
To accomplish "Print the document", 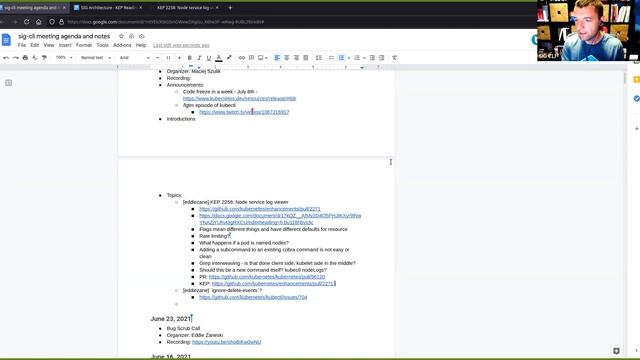I will [x=25, y=58].
